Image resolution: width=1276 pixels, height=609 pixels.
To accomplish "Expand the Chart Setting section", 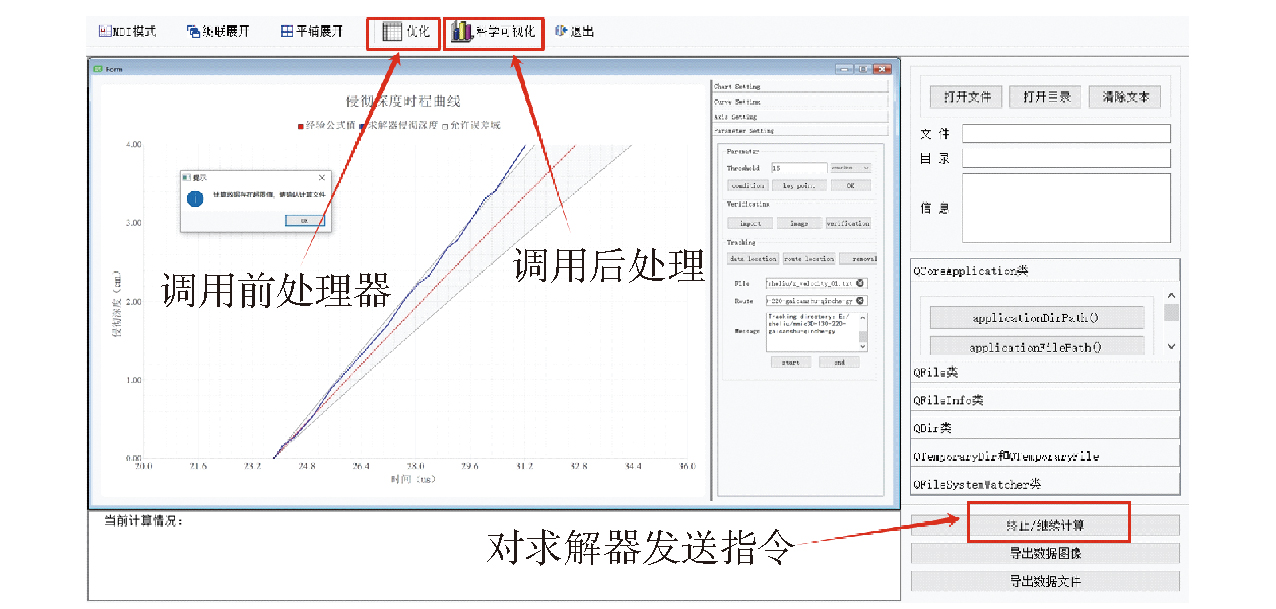I will click(x=799, y=87).
